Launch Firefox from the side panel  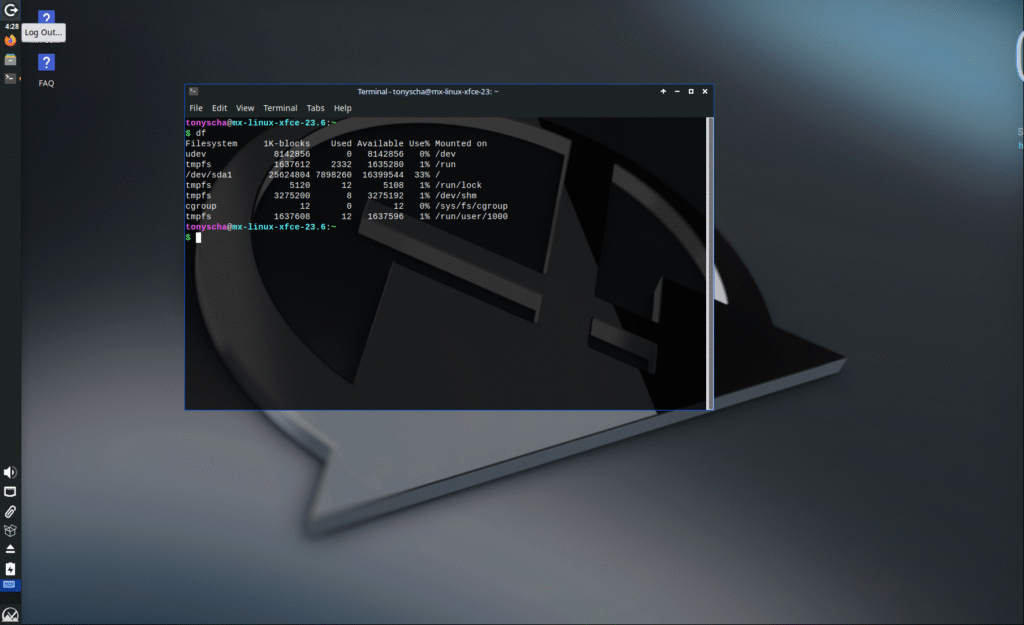coord(10,40)
